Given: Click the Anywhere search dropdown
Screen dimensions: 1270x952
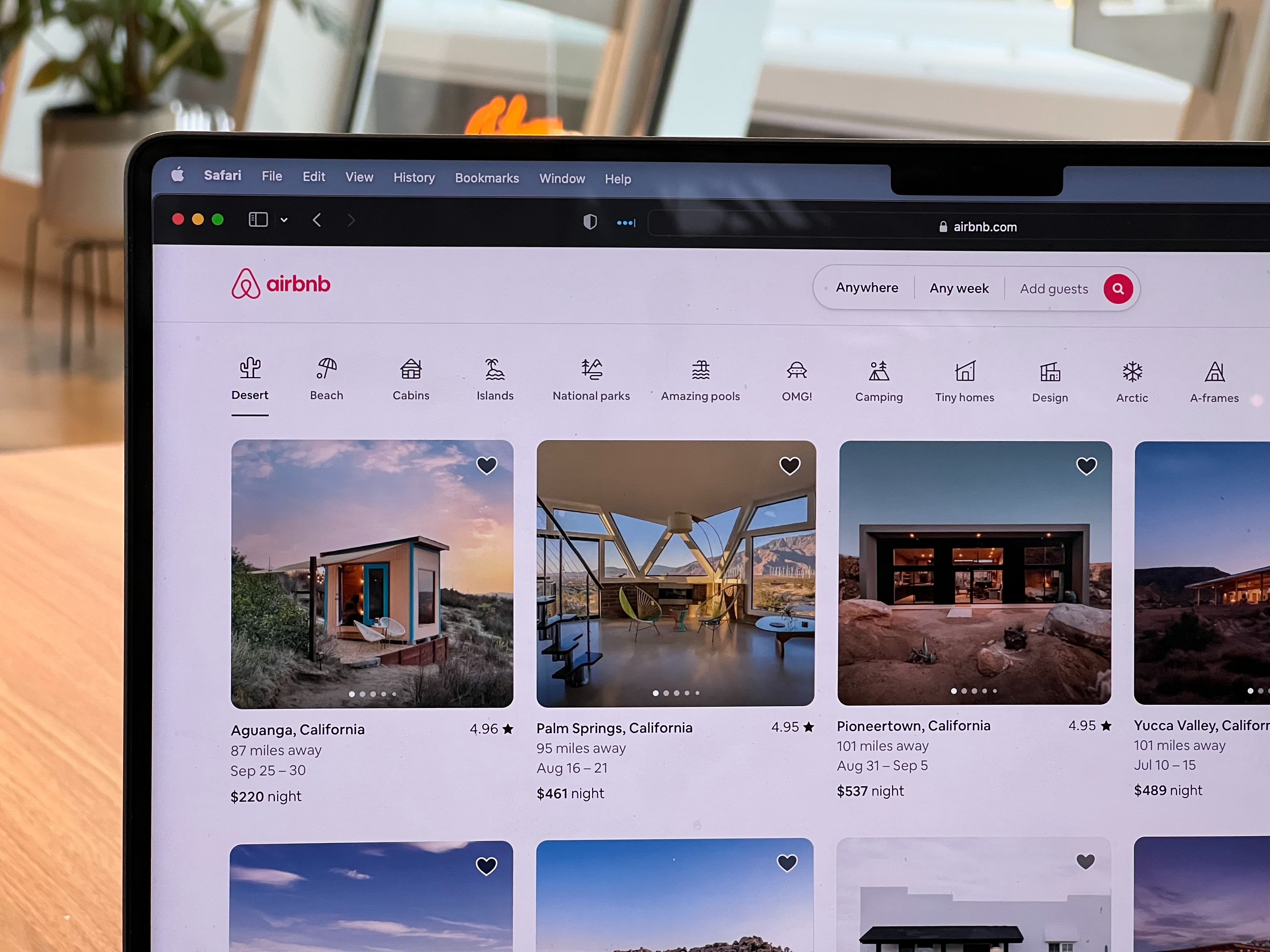Looking at the screenshot, I should (x=866, y=288).
